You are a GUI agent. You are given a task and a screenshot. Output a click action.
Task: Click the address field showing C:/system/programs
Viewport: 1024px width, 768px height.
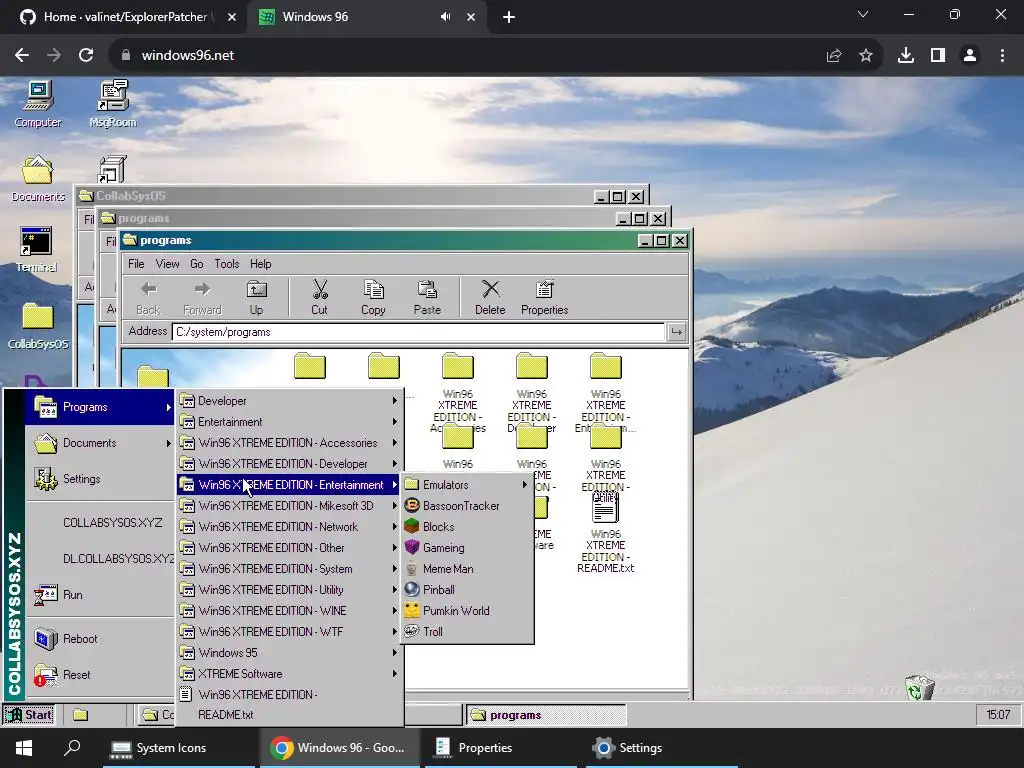pos(418,332)
